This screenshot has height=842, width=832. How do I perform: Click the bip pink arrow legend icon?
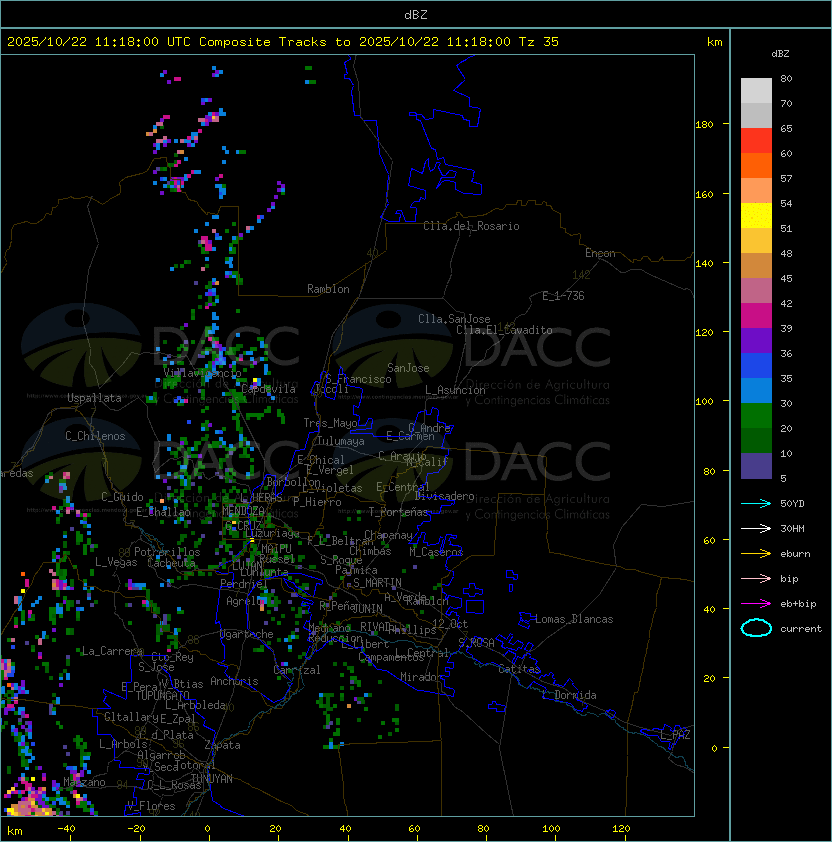pyautogui.click(x=756, y=578)
